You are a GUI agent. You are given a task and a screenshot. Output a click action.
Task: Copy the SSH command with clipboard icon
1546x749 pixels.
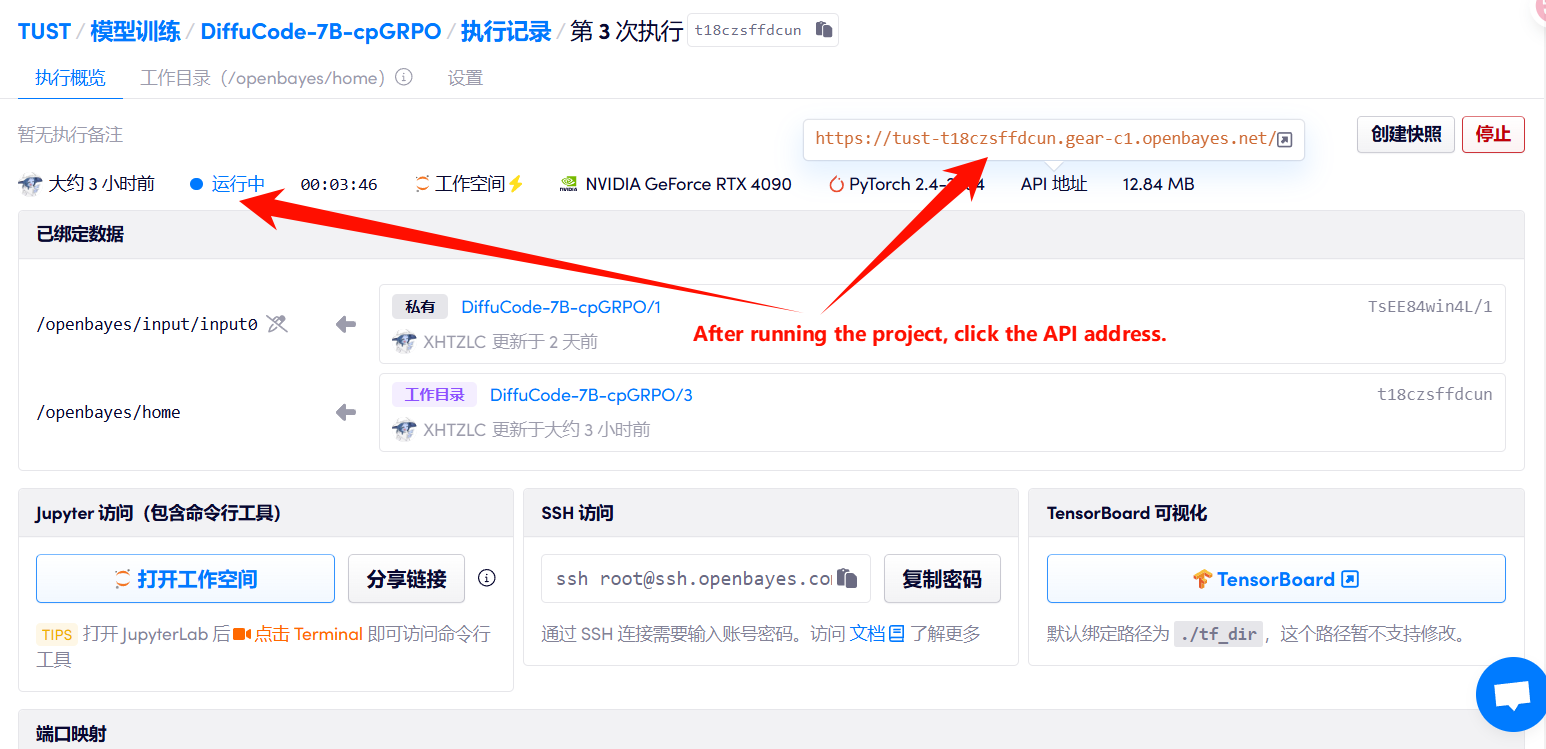[847, 578]
